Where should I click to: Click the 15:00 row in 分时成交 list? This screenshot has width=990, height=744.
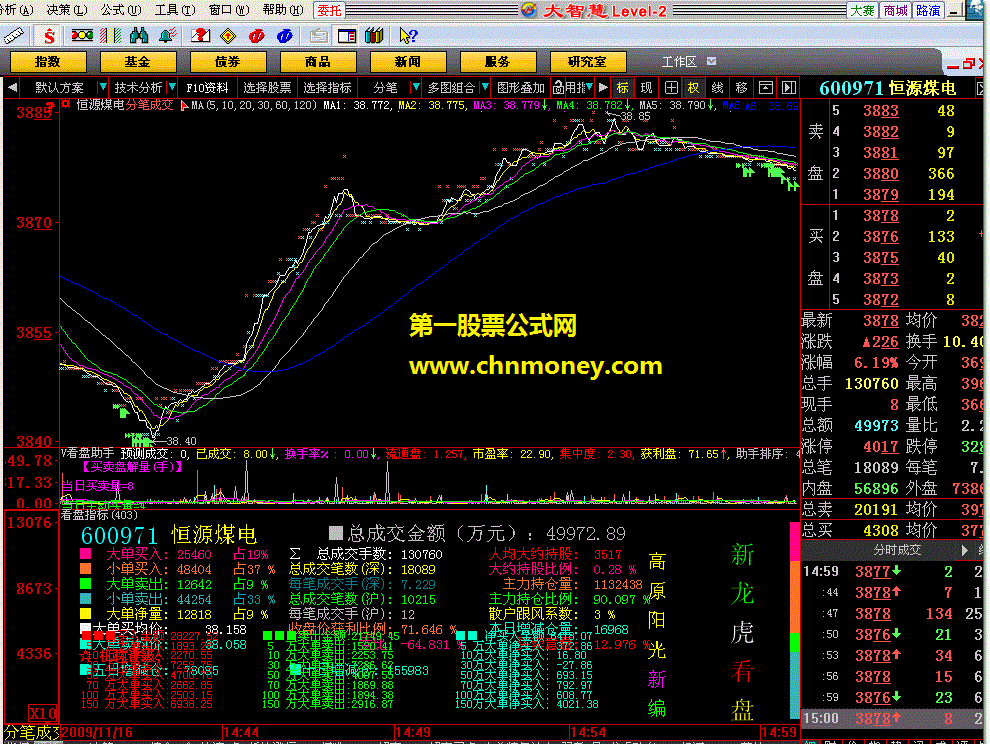point(892,718)
